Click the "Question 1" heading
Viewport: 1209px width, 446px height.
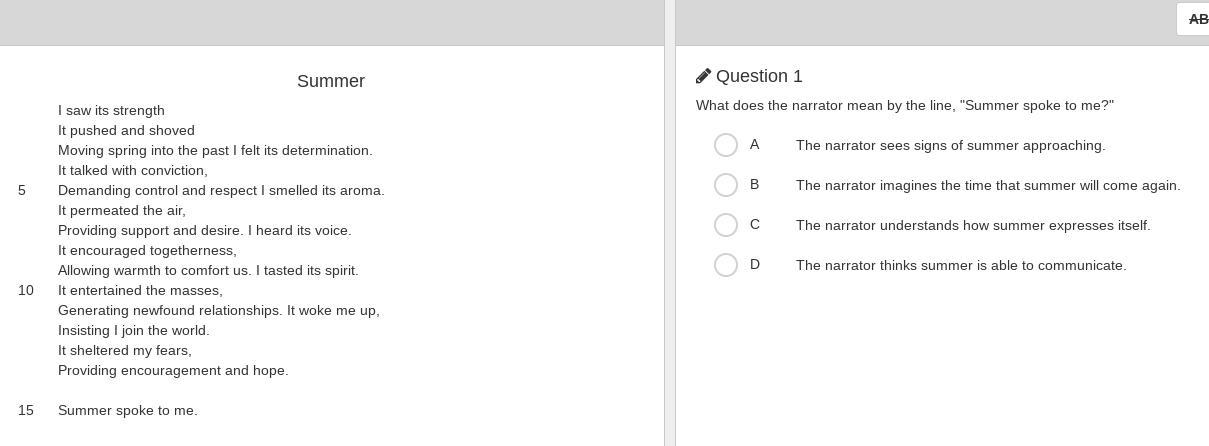click(x=759, y=76)
